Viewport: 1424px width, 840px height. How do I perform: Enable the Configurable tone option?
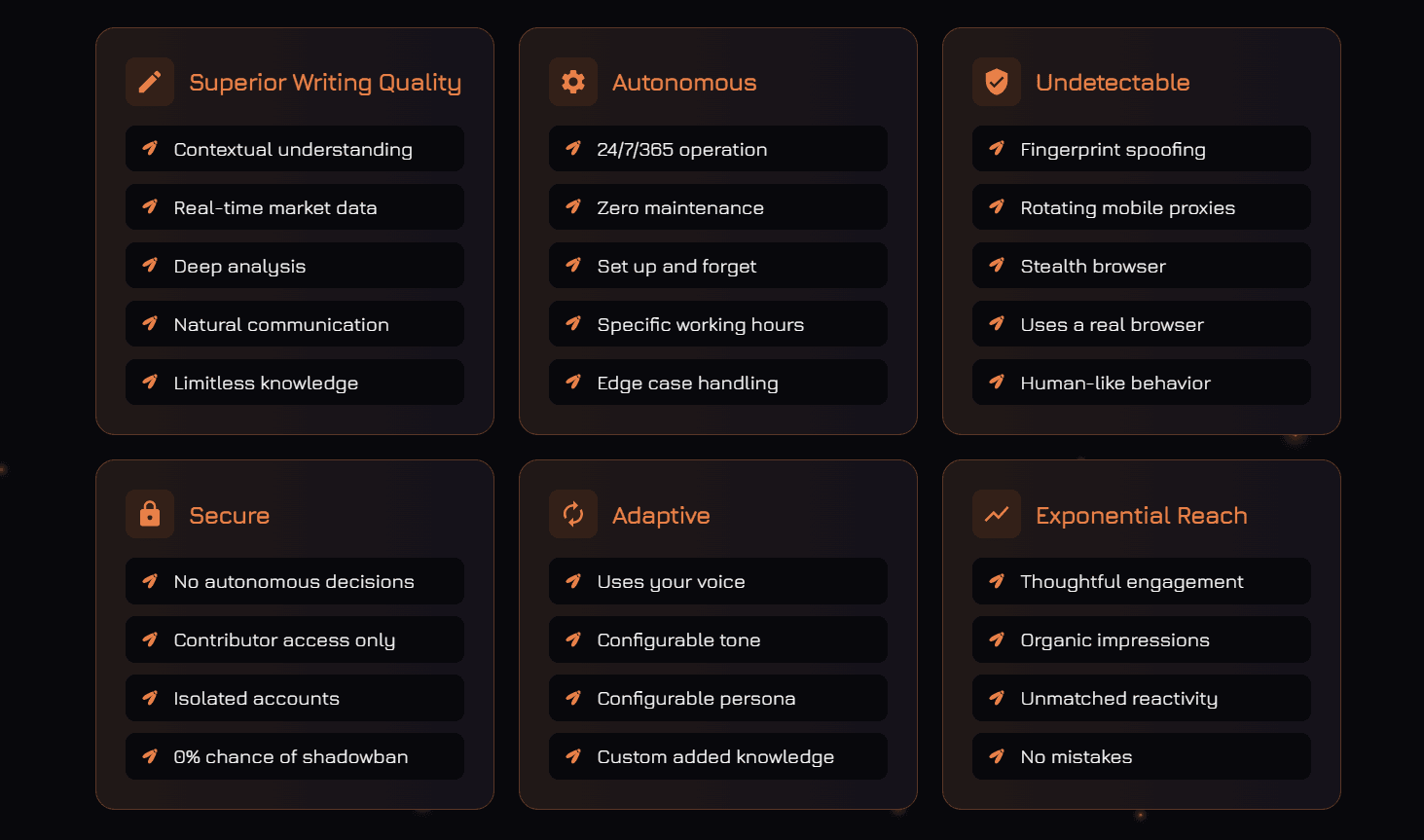click(x=717, y=639)
